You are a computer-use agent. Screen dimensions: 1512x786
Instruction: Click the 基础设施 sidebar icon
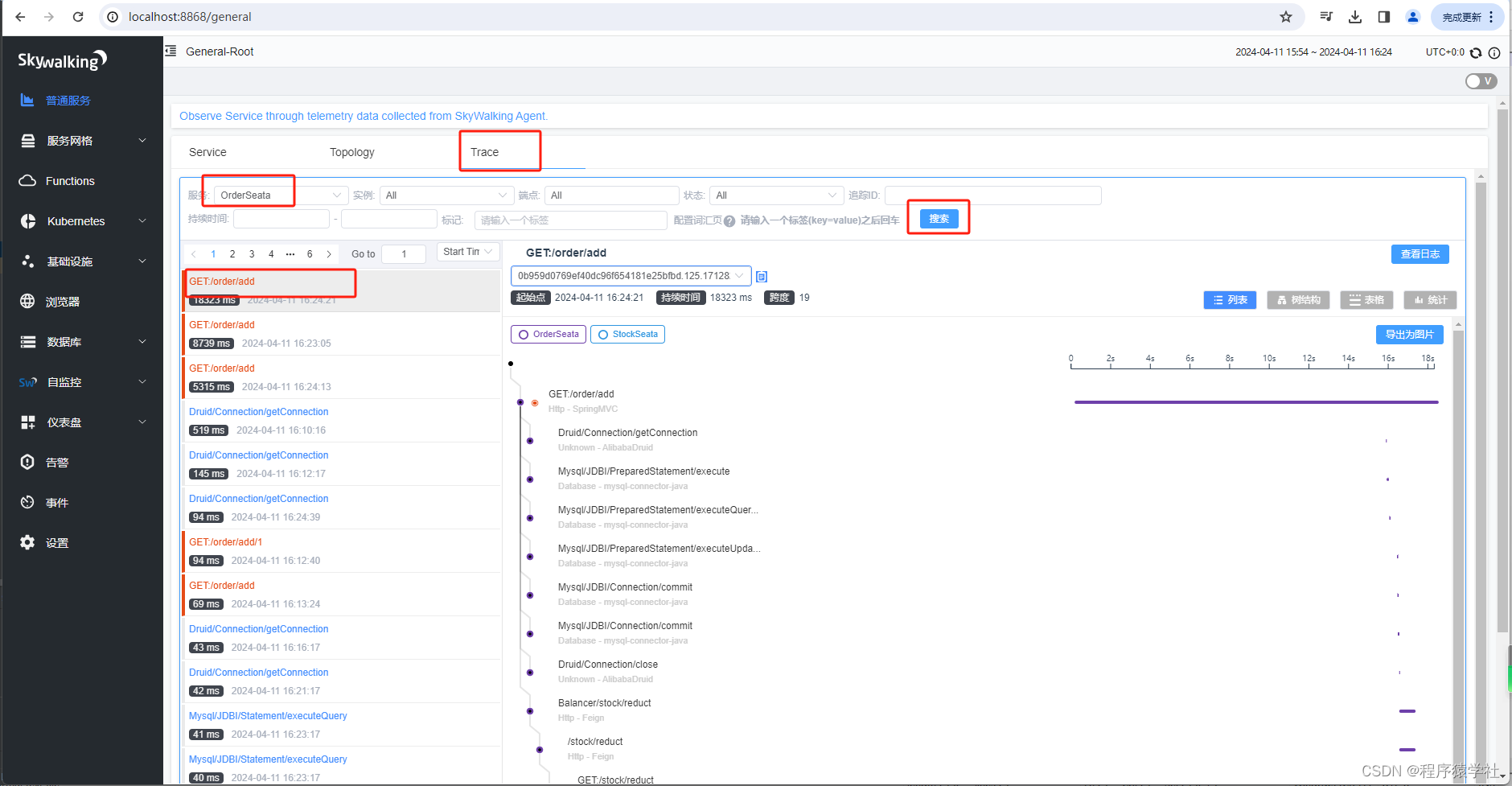pos(28,261)
